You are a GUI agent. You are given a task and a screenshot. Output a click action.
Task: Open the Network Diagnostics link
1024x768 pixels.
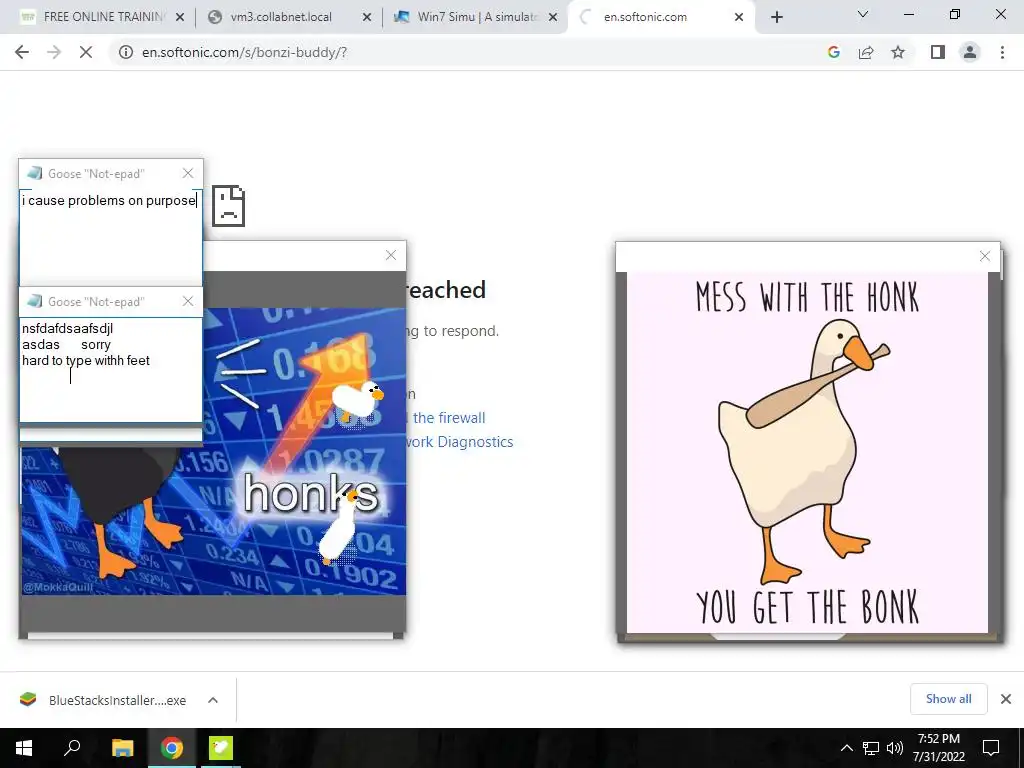coord(459,441)
